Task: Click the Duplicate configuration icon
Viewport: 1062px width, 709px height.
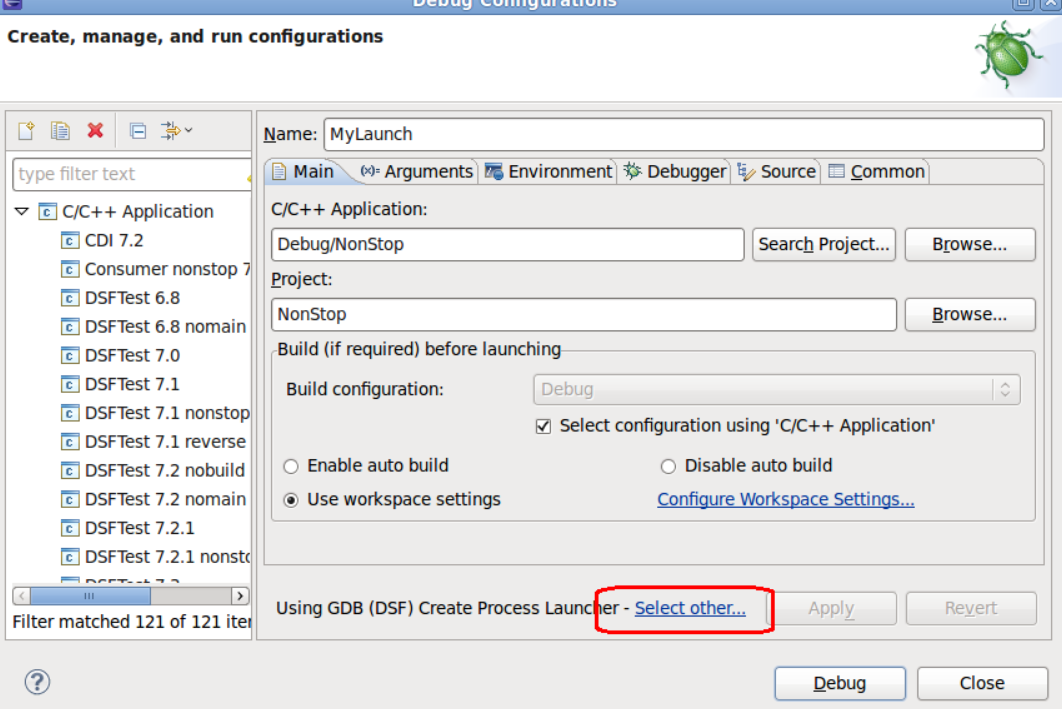Action: (x=60, y=130)
